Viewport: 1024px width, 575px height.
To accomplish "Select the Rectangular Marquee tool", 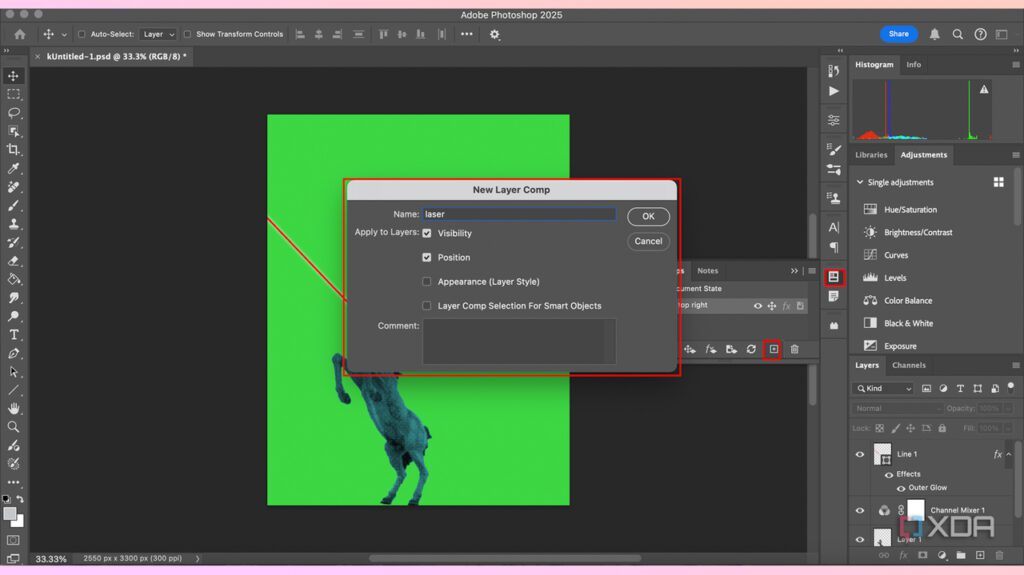I will pos(13,94).
